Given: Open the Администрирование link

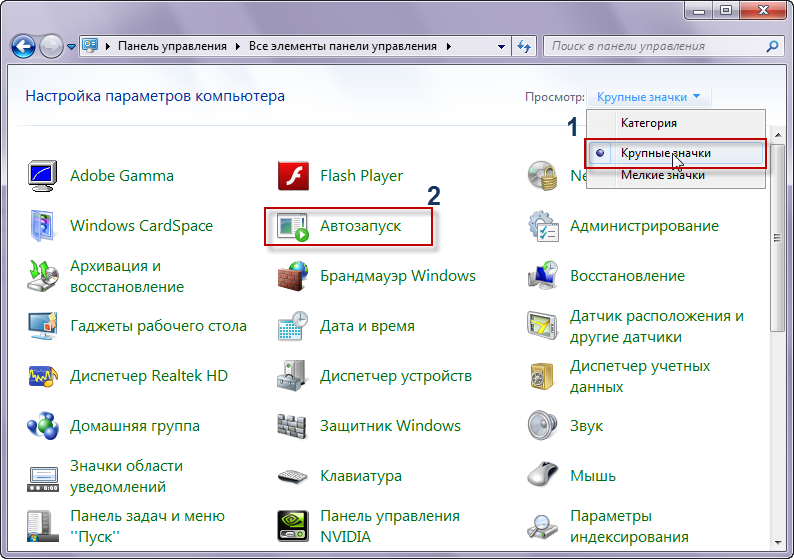Looking at the screenshot, I should (644, 226).
